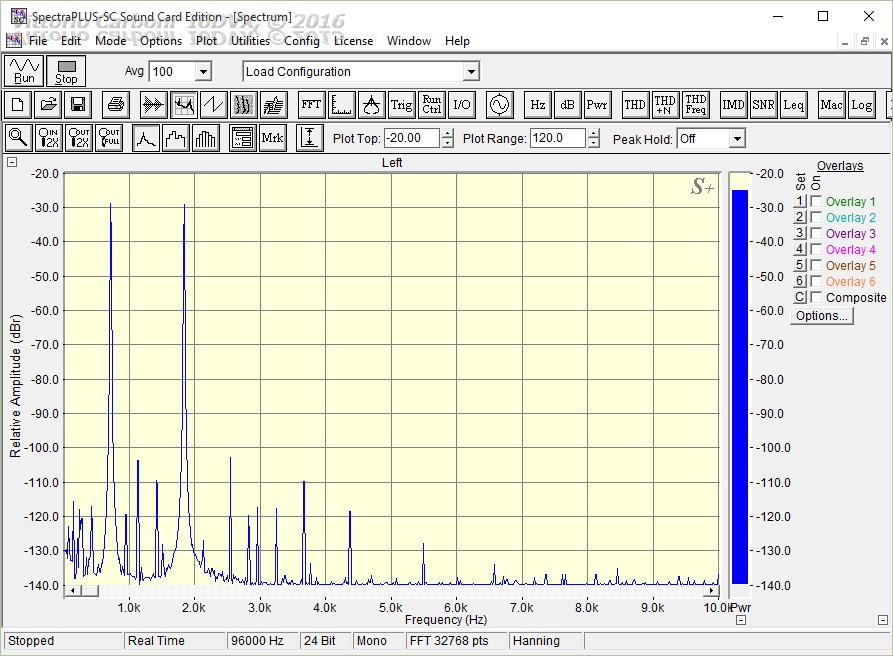Open the Leq utility
The image size is (893, 656).
pos(793,105)
